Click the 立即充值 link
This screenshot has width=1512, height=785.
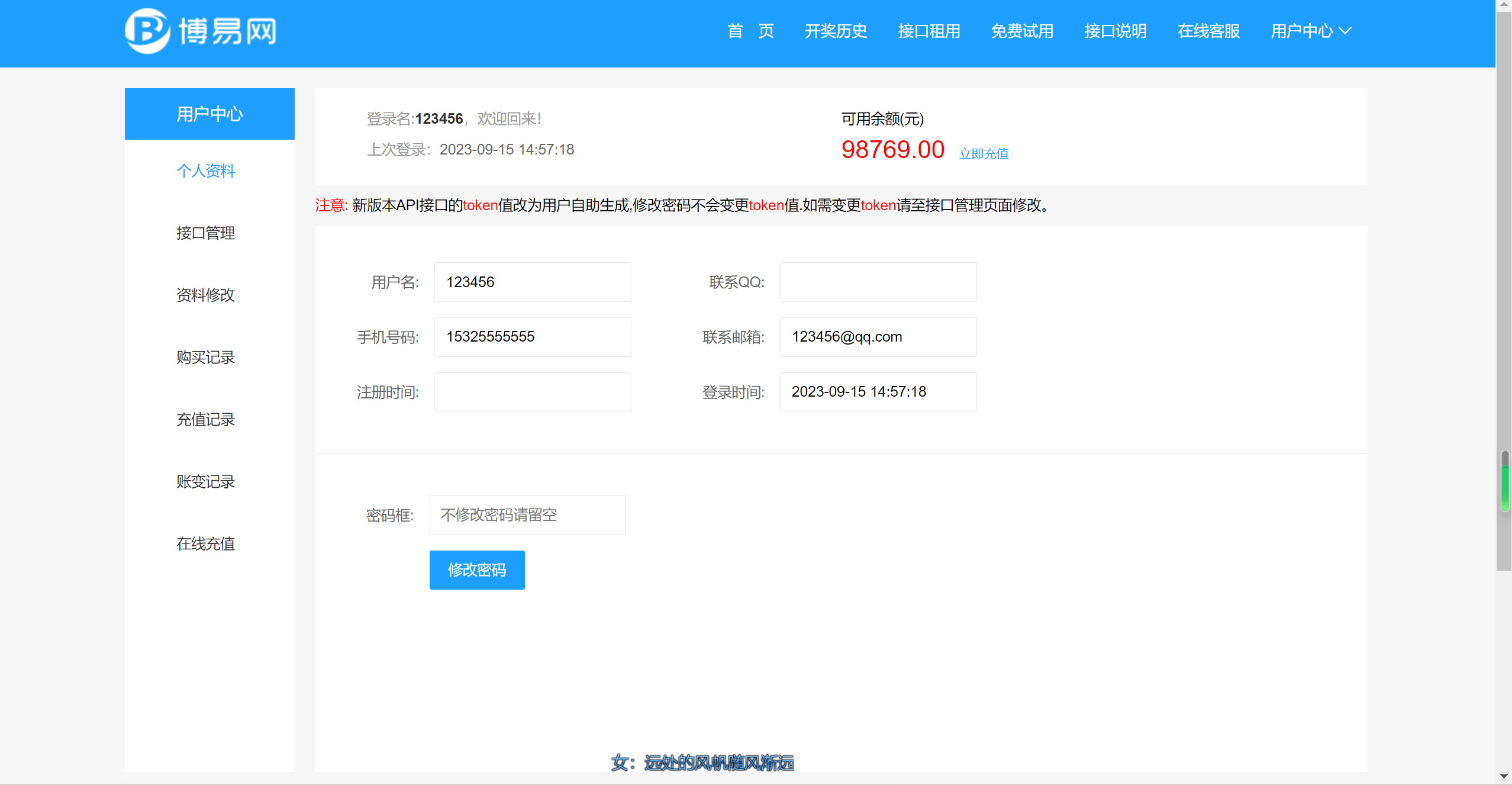coord(984,154)
